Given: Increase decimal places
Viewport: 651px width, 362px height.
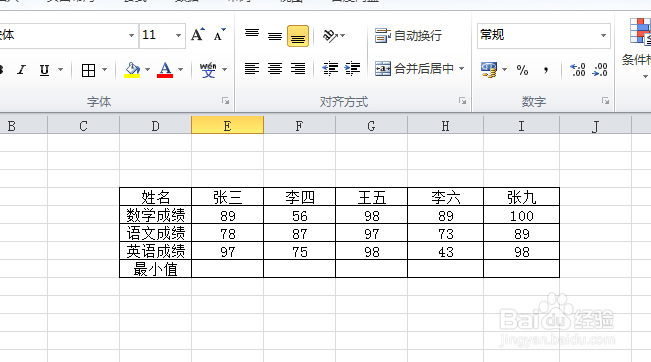Looking at the screenshot, I should [x=578, y=70].
